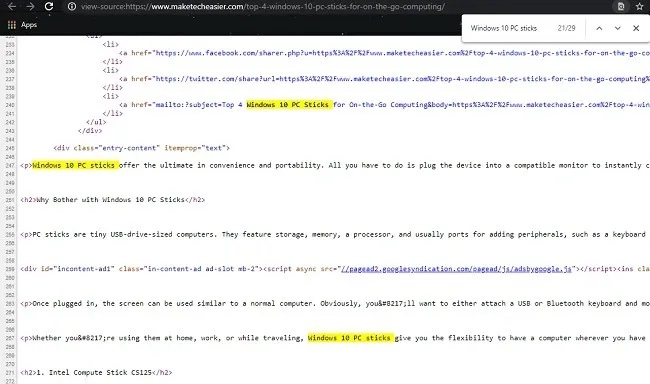Click the 21/29 match counter
This screenshot has width=650, height=384.
click(x=566, y=28)
